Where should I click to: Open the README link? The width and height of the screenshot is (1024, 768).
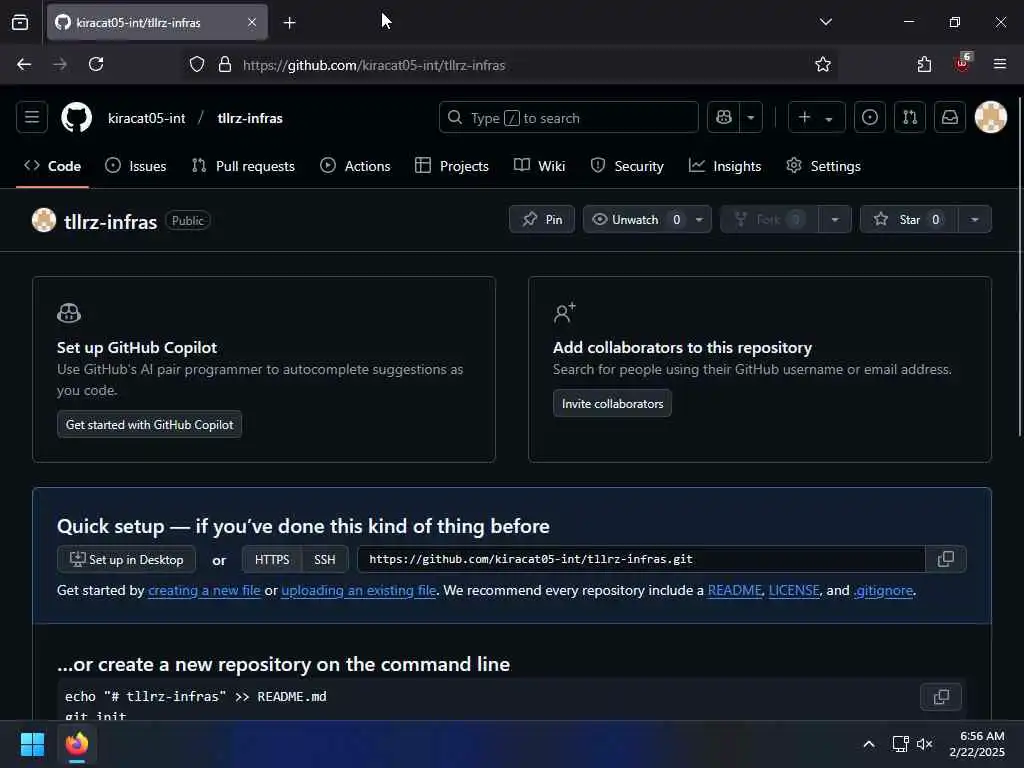(x=735, y=590)
